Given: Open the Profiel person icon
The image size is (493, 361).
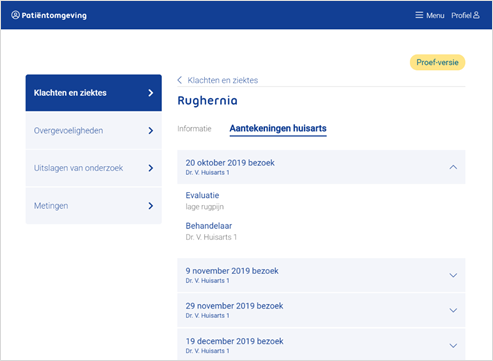Looking at the screenshot, I should pos(476,15).
